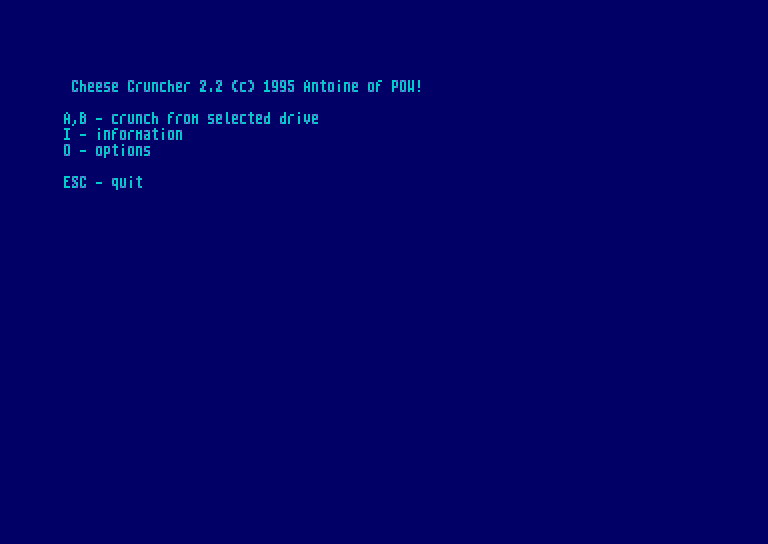Click the letter 'B' drive key label
Viewport: 768px width, 544px height.
83,119
